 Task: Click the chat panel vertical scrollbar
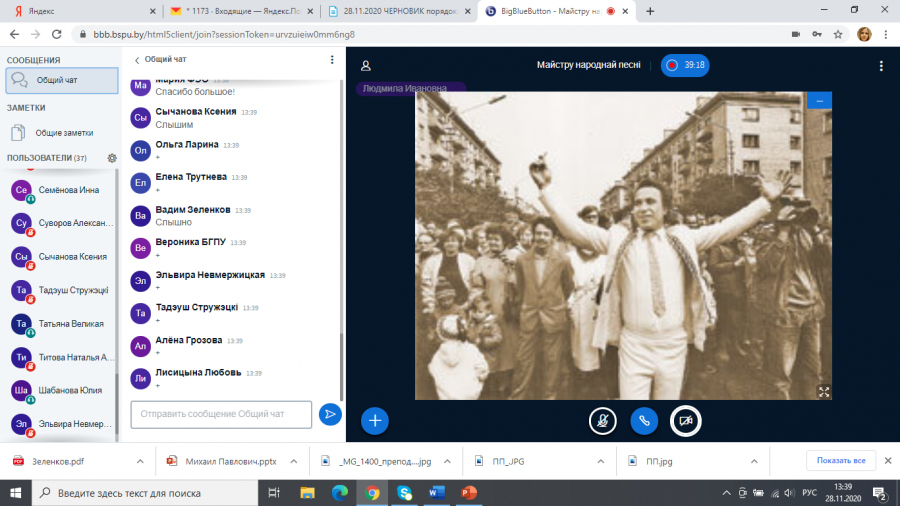342,241
